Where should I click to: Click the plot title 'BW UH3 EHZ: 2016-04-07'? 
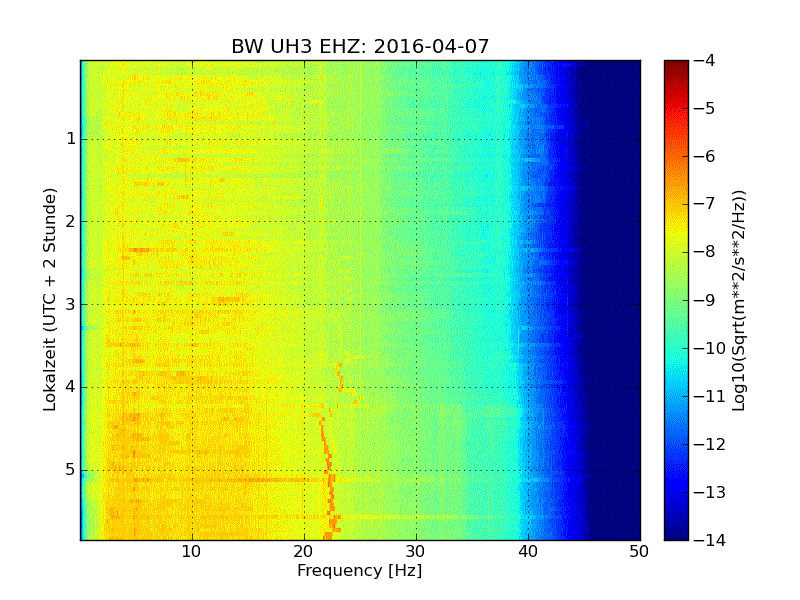360,46
